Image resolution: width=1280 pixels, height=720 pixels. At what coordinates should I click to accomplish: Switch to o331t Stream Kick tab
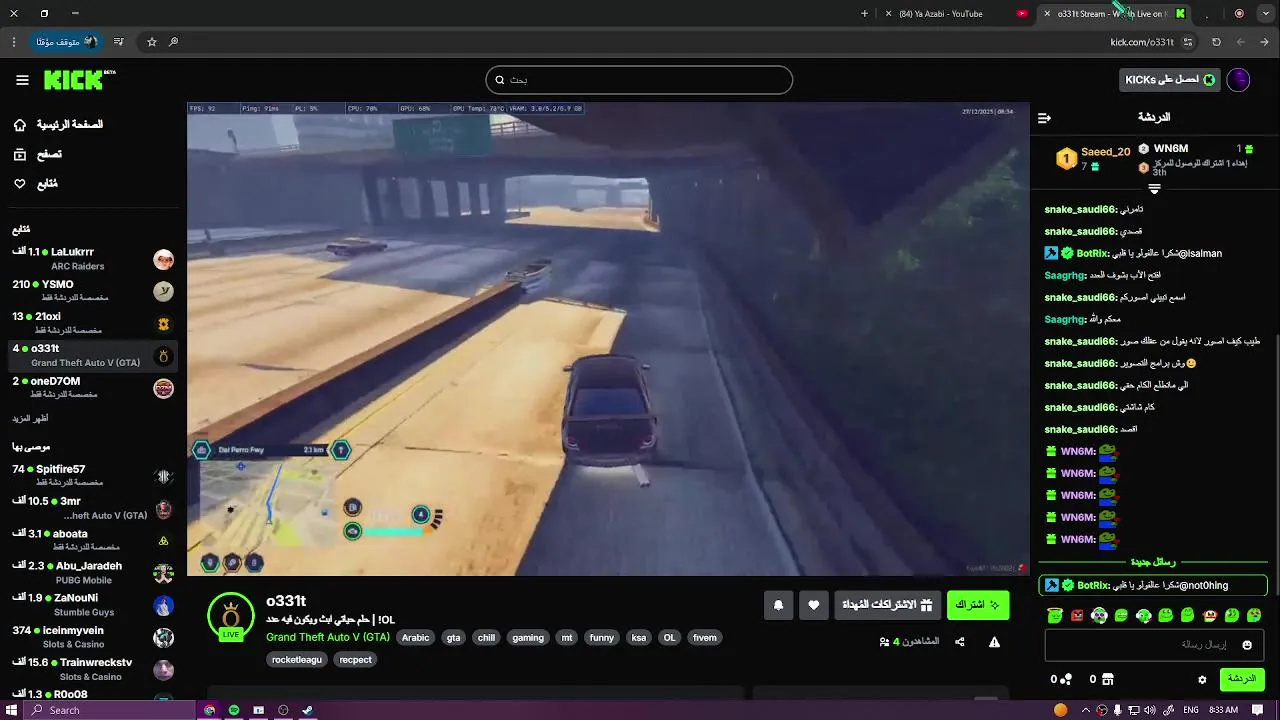[x=1115, y=14]
